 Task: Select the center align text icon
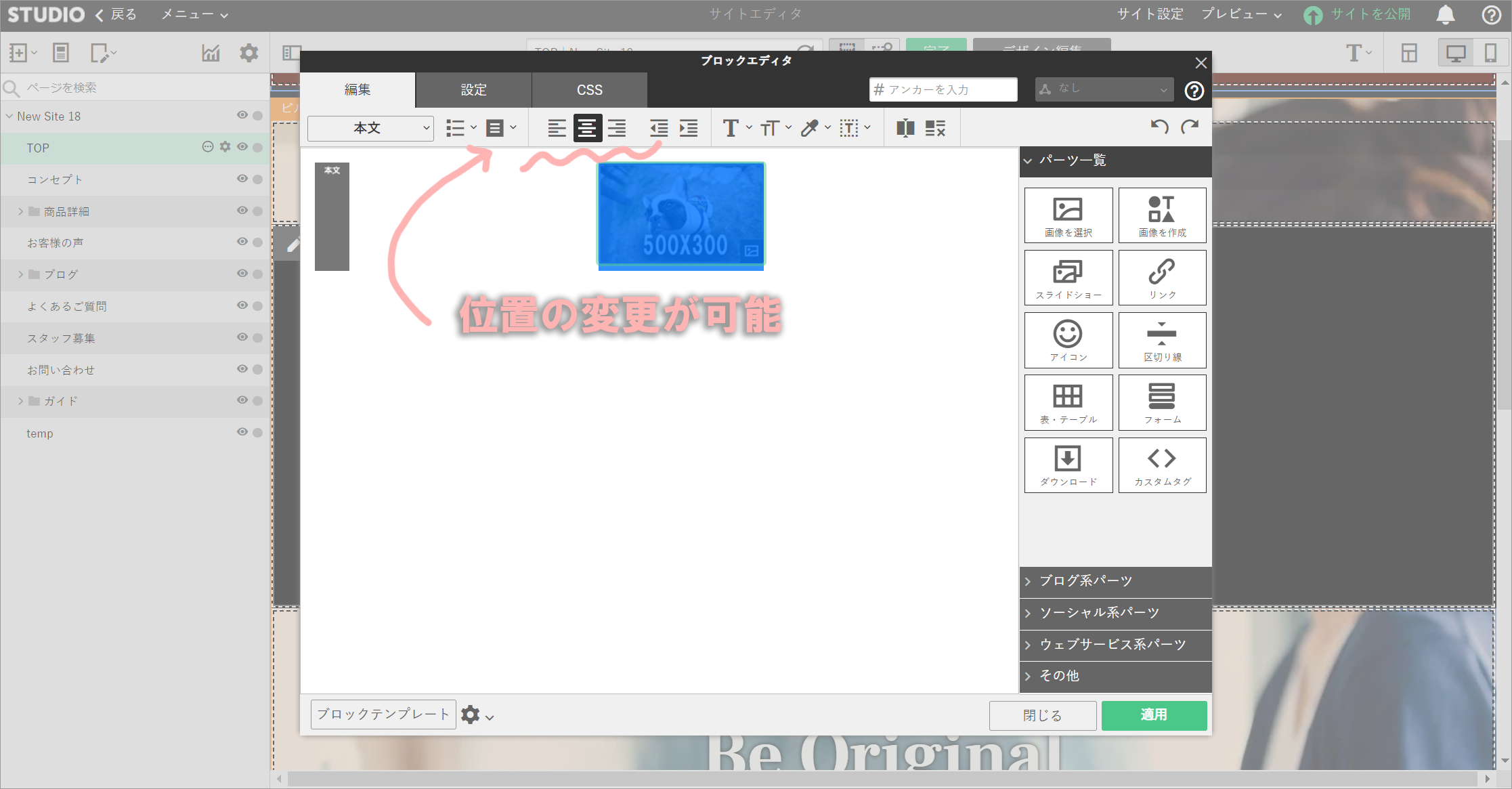coord(587,128)
